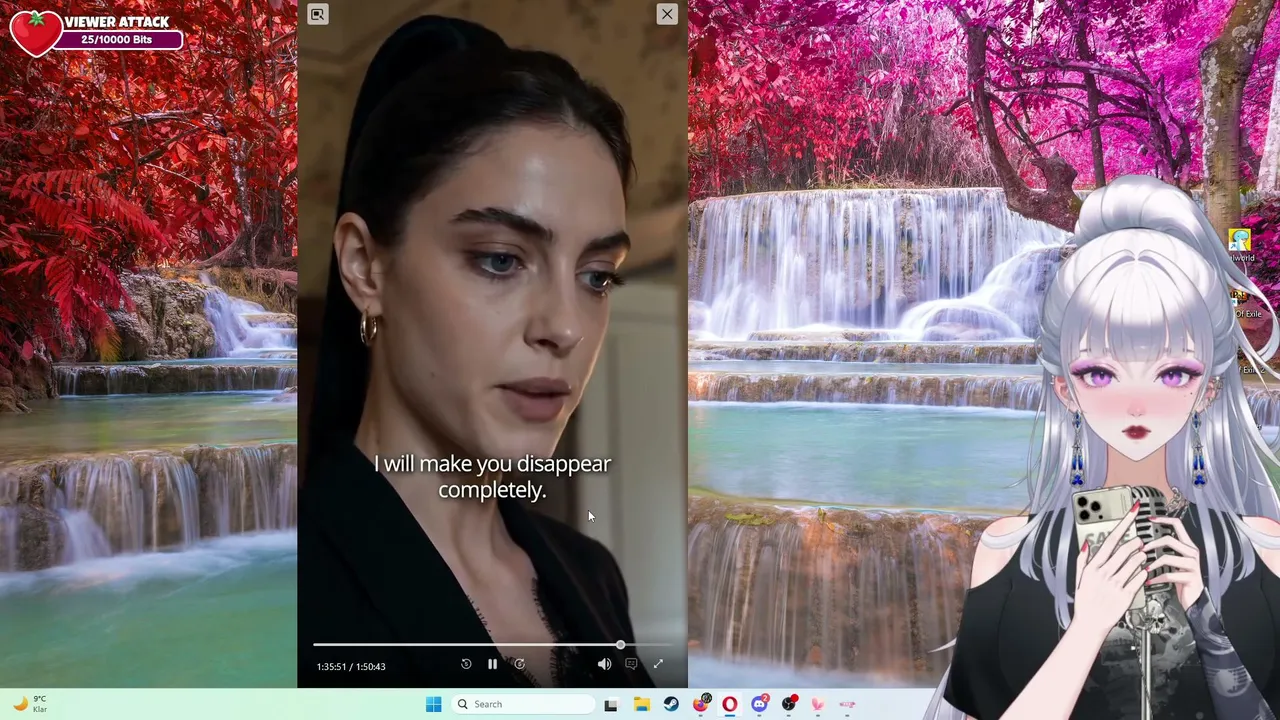Enter fullscreen in the video player
The width and height of the screenshot is (1280, 720).
coord(658,664)
